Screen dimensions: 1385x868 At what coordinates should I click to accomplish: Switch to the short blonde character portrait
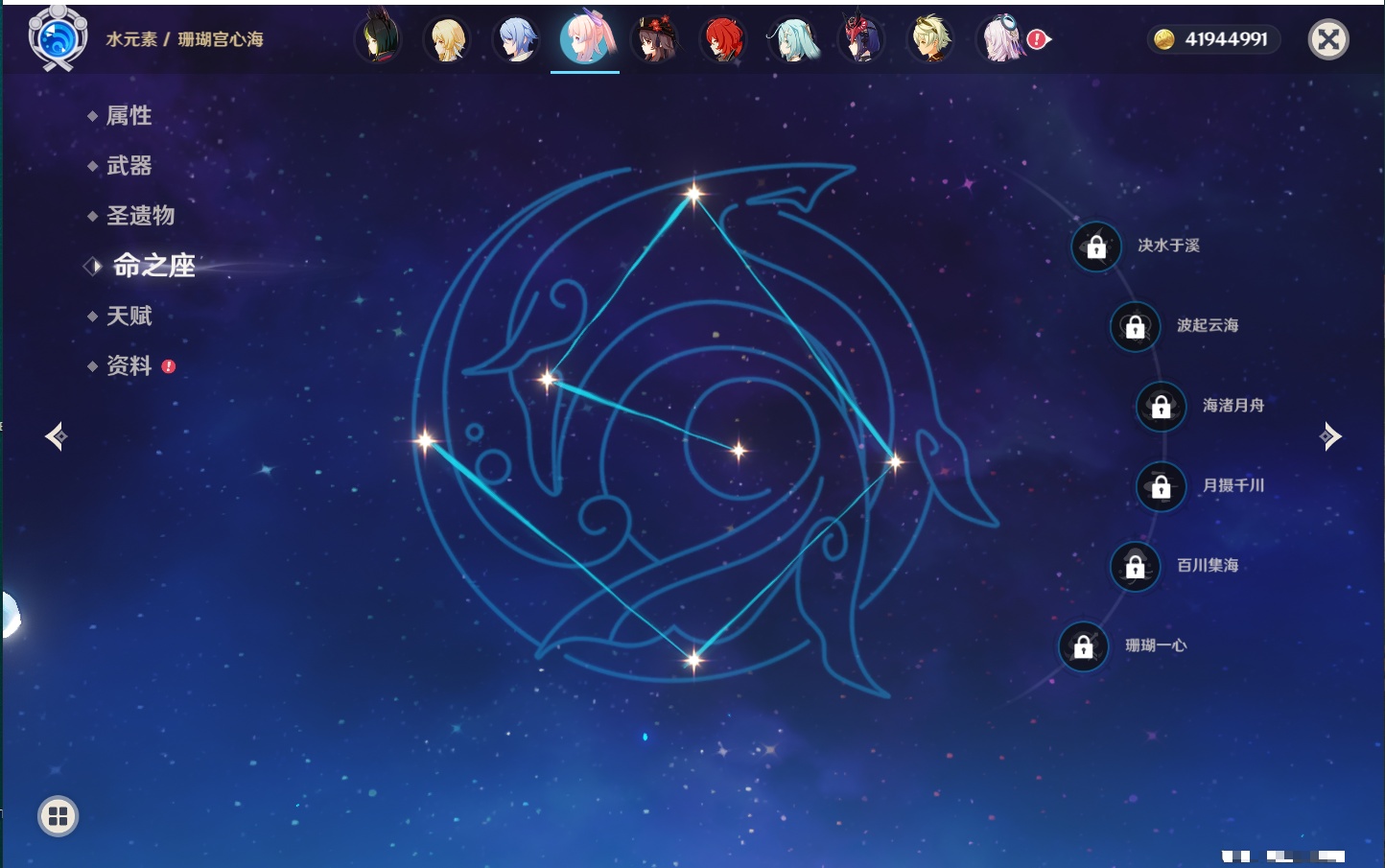(930, 39)
